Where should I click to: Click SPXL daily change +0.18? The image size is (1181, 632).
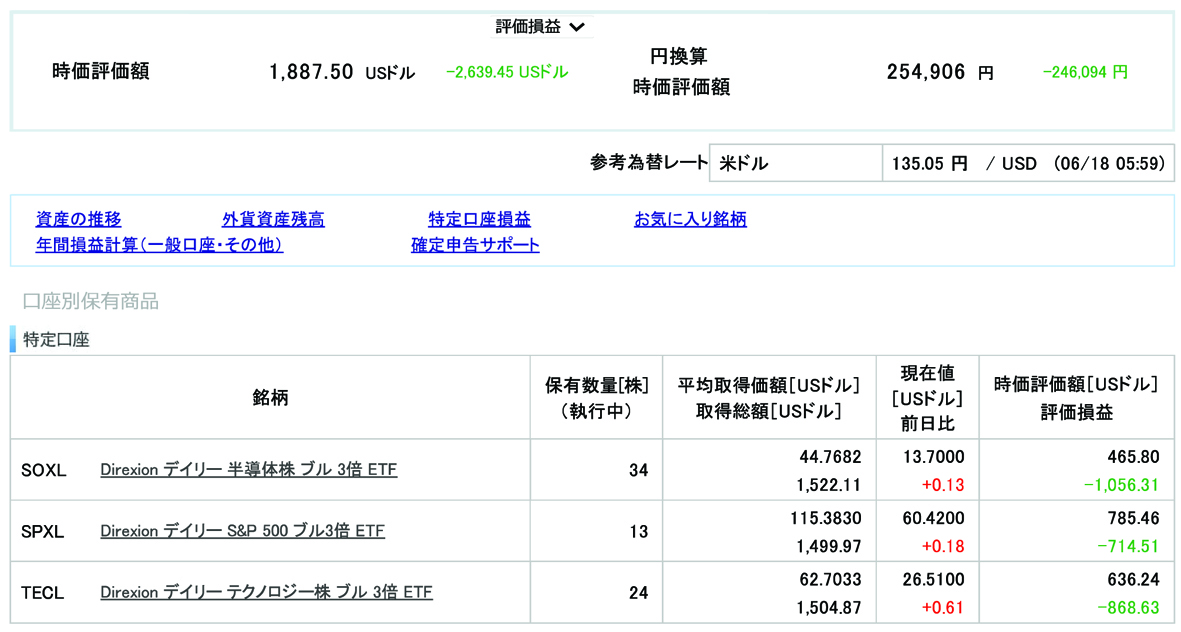tap(943, 546)
